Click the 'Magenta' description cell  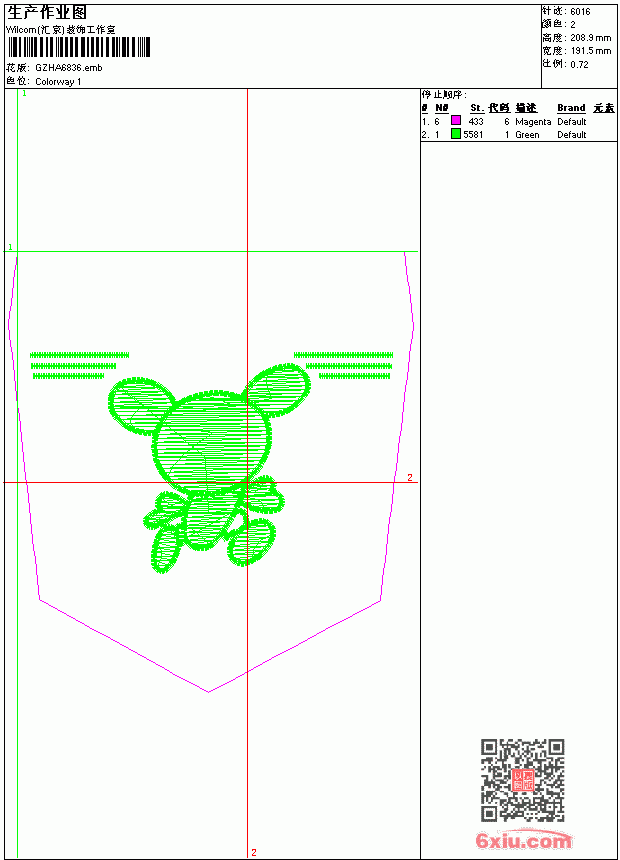[x=533, y=122]
